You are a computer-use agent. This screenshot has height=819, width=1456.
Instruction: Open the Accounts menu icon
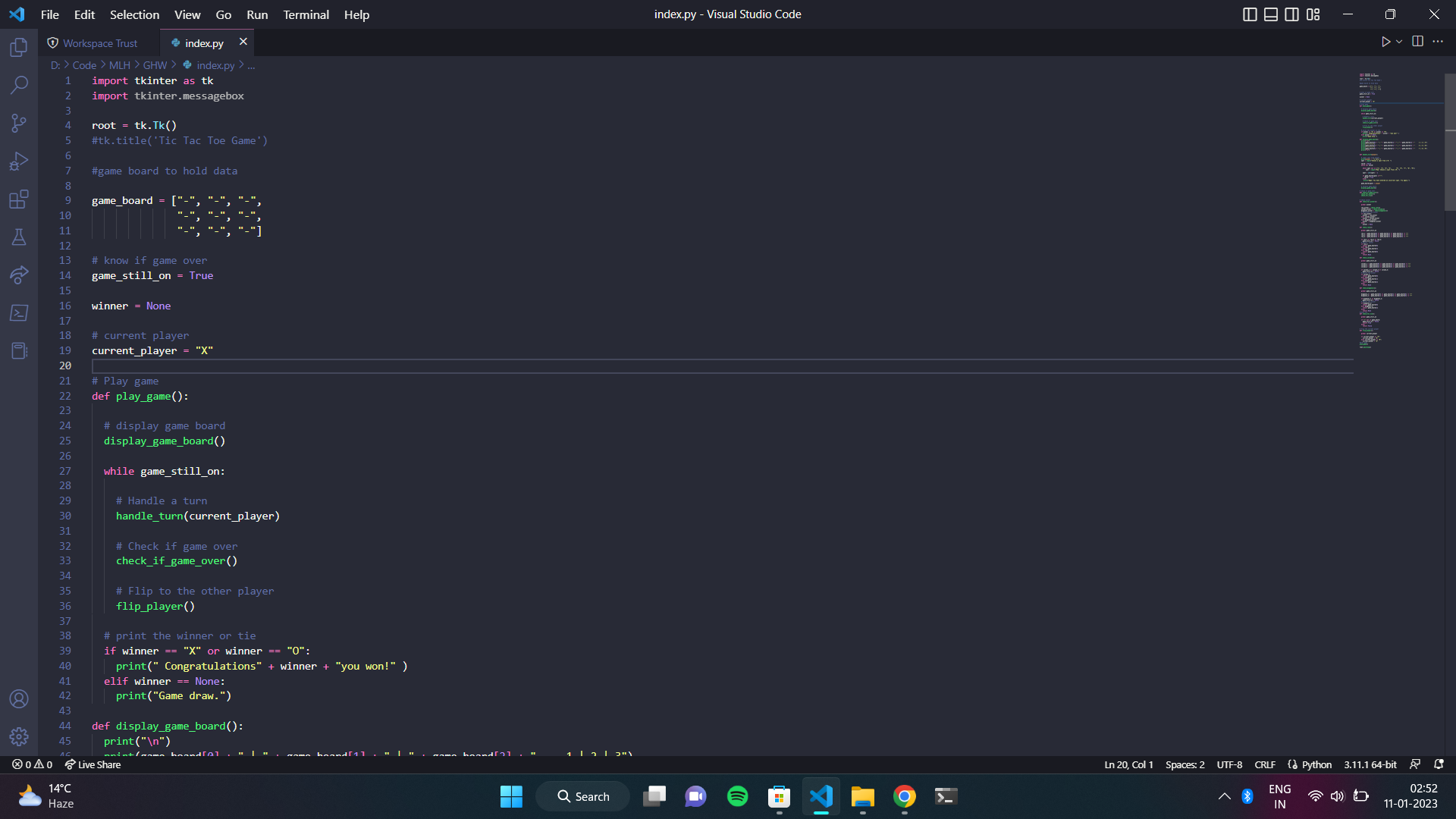(19, 698)
